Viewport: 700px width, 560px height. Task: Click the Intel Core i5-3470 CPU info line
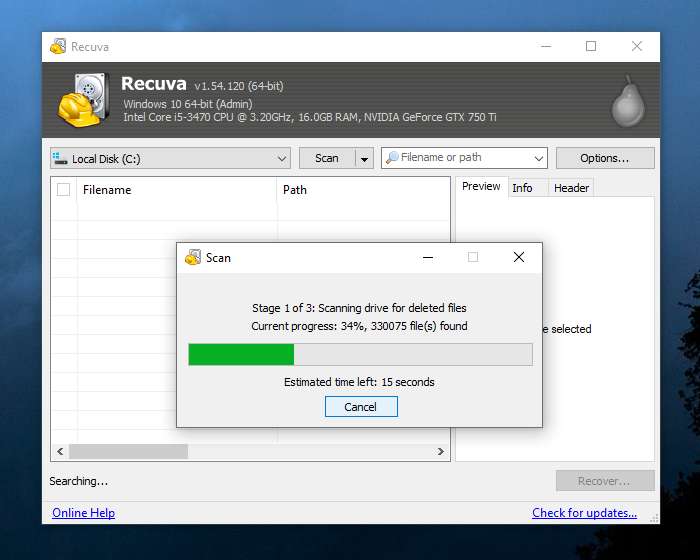(310, 117)
